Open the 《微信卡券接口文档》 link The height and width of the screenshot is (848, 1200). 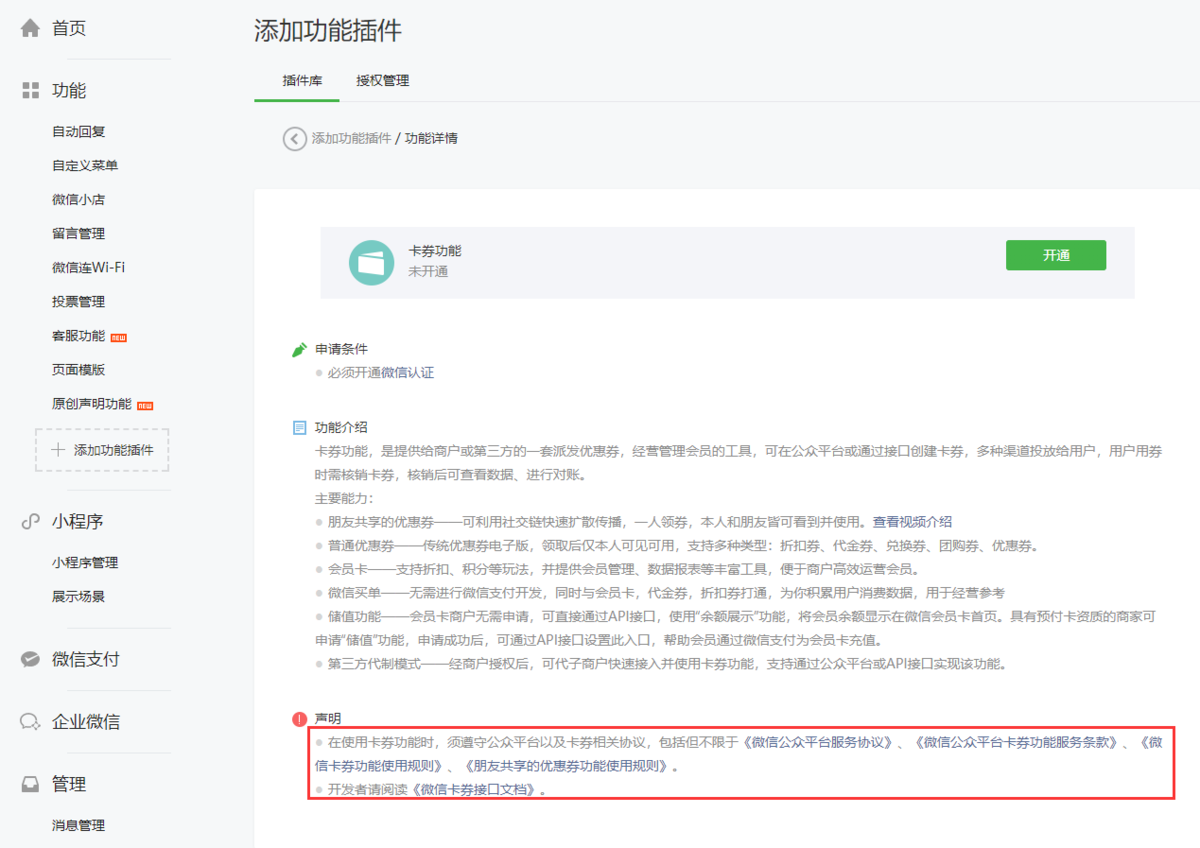click(x=476, y=789)
